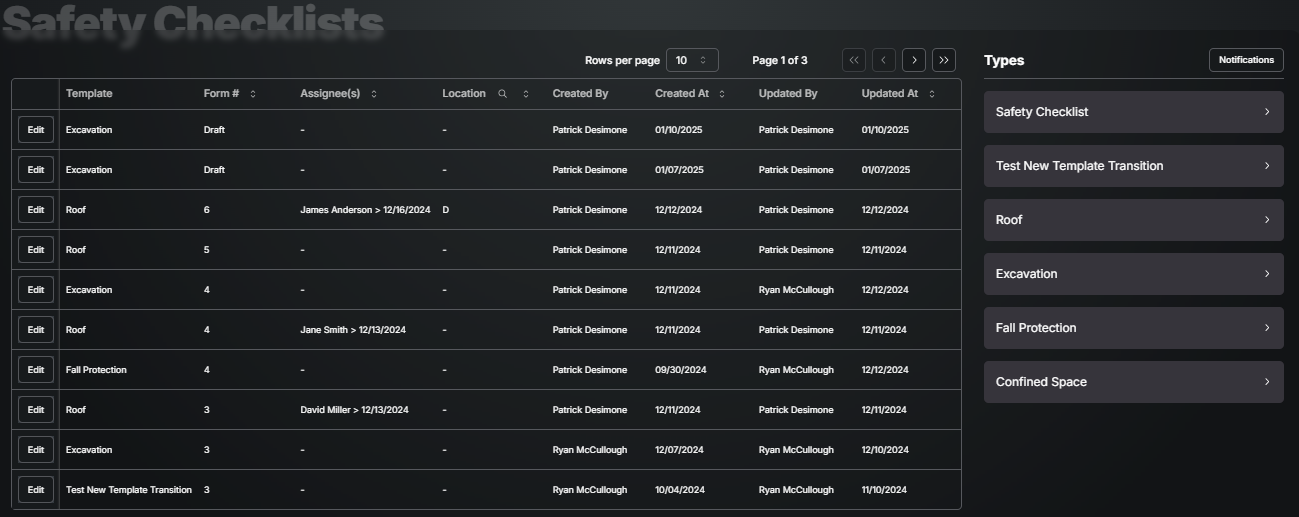Jump to the last page
Viewport: 1299px width, 517px height.
pyautogui.click(x=944, y=60)
